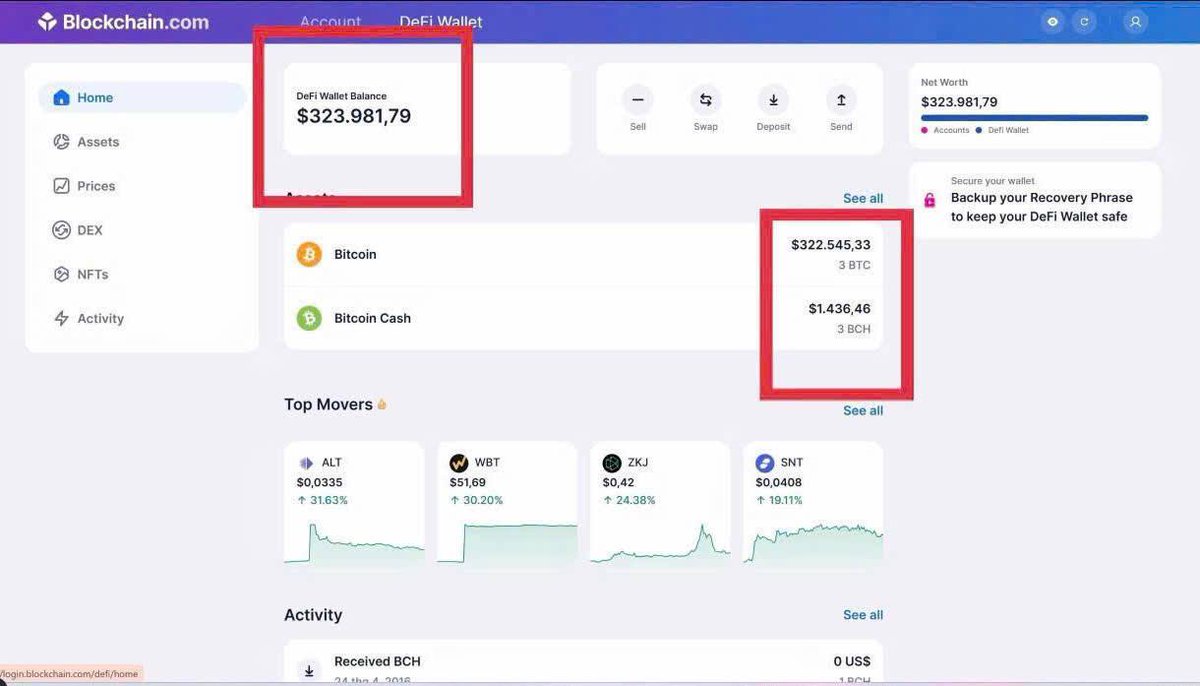Click the DeFi Wallet Balance amount
This screenshot has height=686, width=1200.
click(x=354, y=116)
